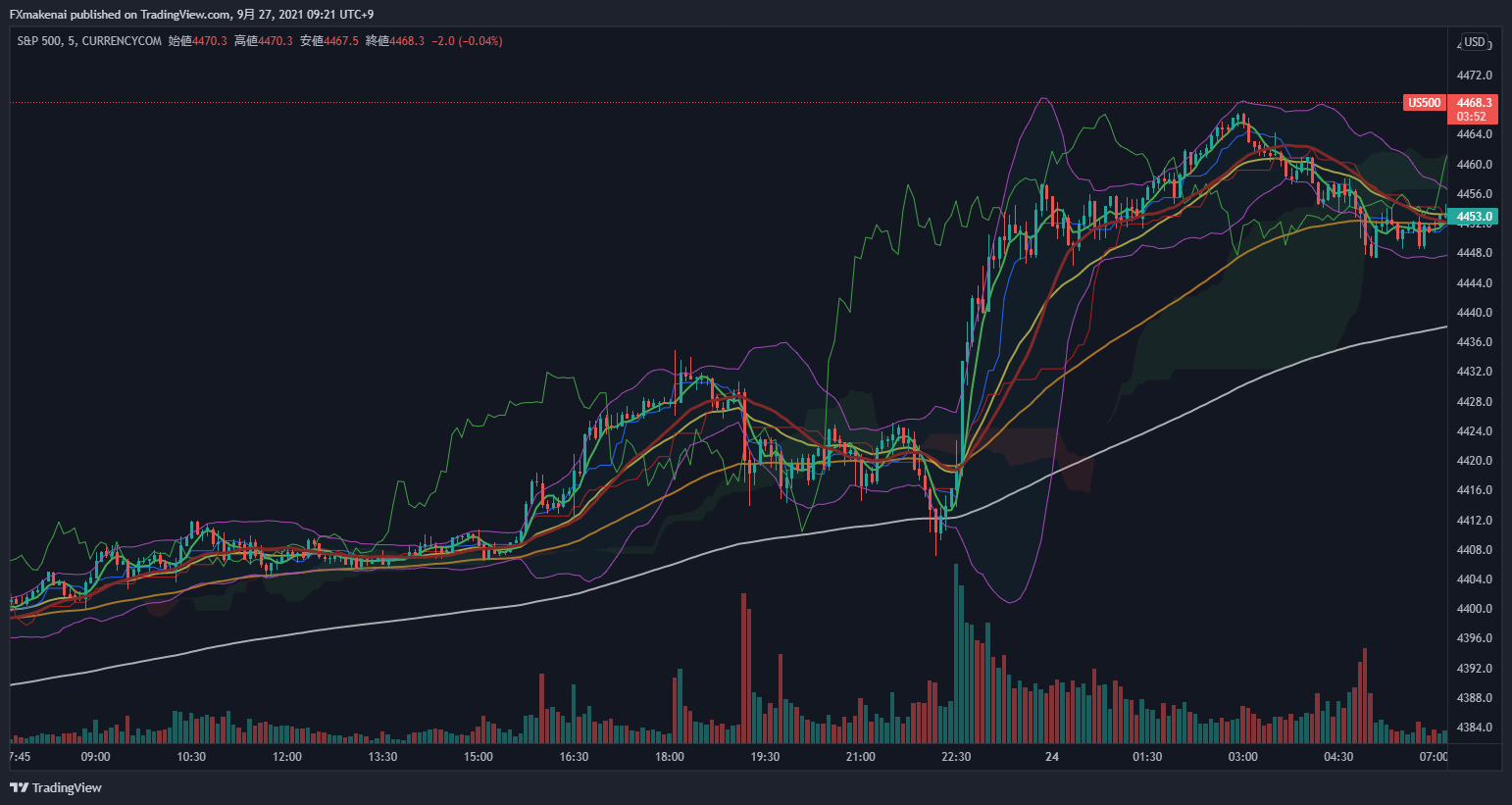This screenshot has height=805, width=1512.
Task: Click the change value −2.0 (−0.04%)
Action: [x=467, y=41]
